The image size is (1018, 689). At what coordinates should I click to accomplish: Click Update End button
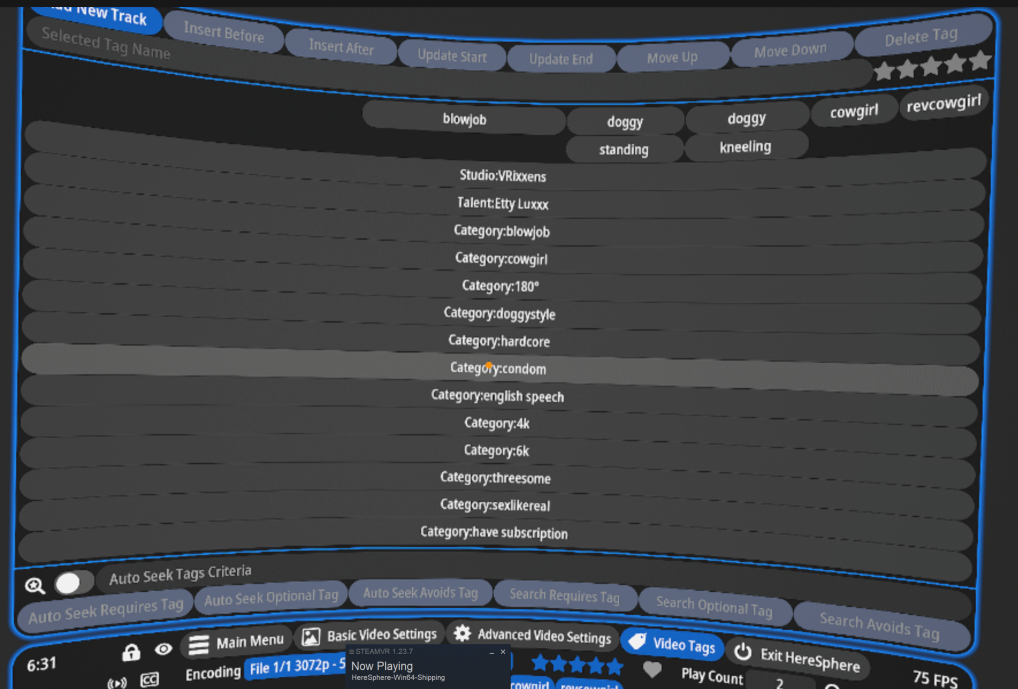(561, 59)
